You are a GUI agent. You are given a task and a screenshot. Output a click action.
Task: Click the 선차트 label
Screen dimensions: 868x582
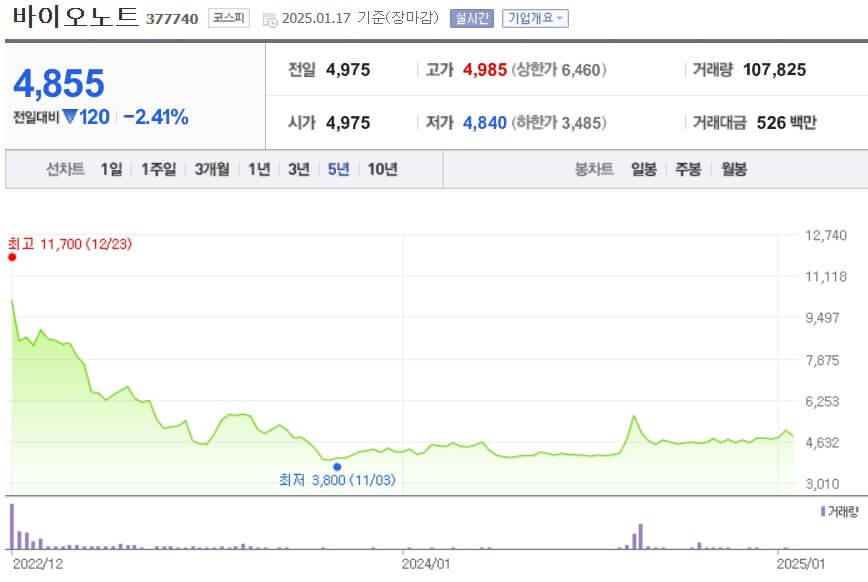[x=65, y=169]
